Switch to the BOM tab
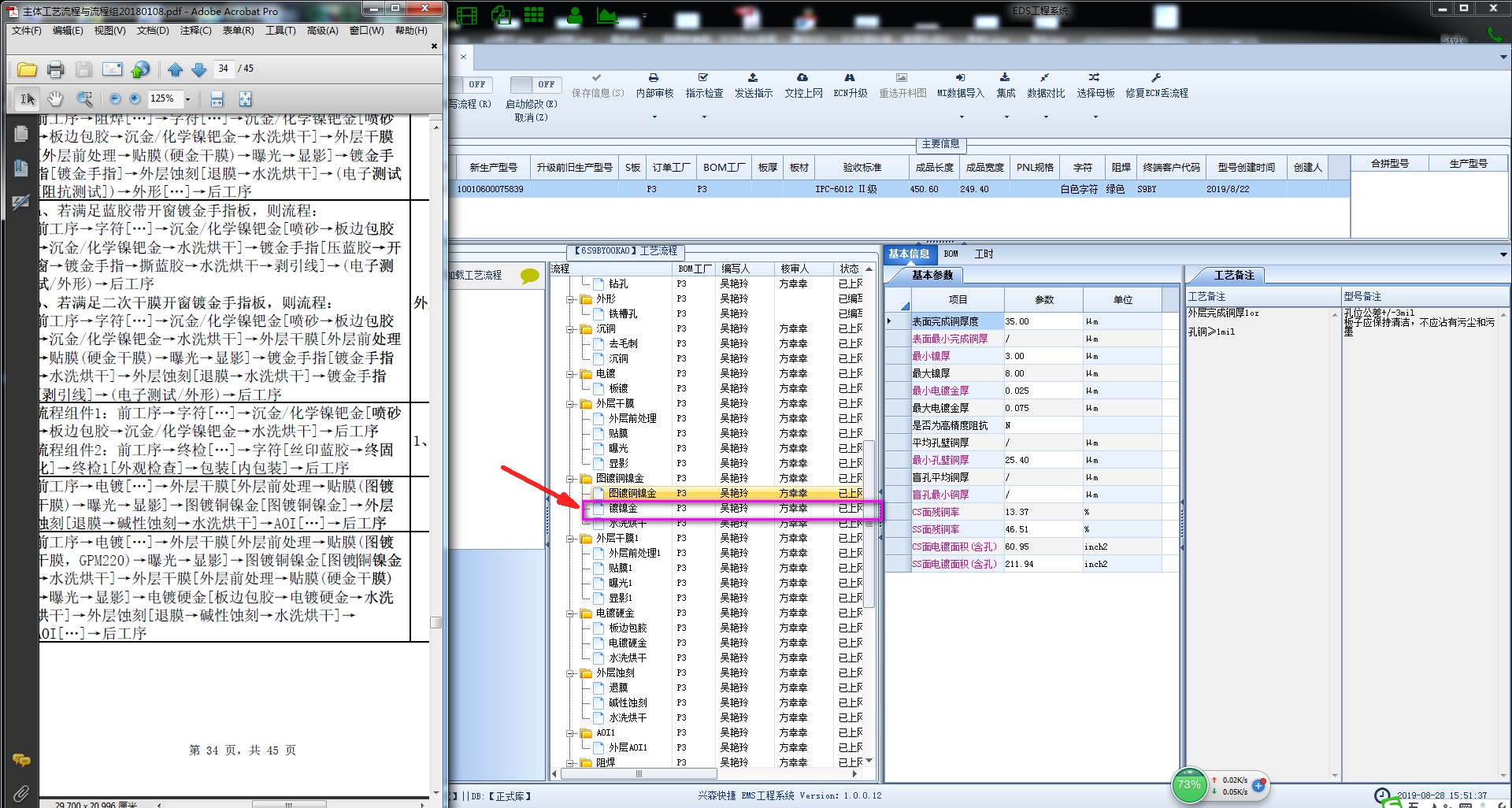Image resolution: width=1512 pixels, height=808 pixels. pos(951,254)
